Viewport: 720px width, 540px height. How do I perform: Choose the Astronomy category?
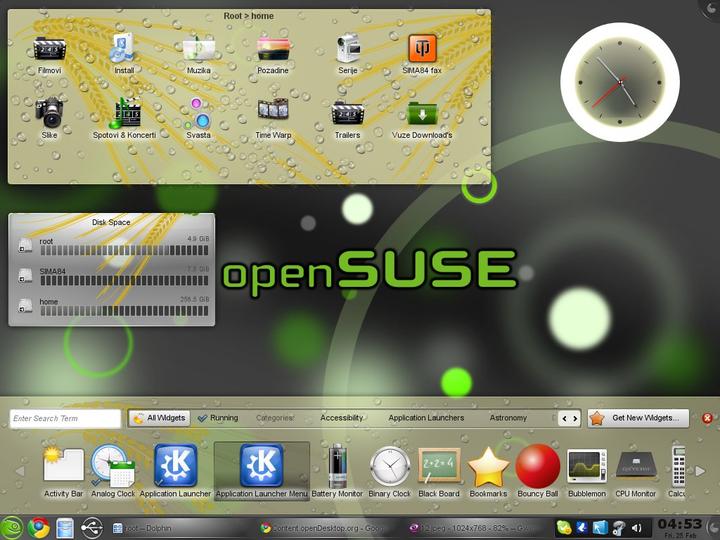coord(508,418)
